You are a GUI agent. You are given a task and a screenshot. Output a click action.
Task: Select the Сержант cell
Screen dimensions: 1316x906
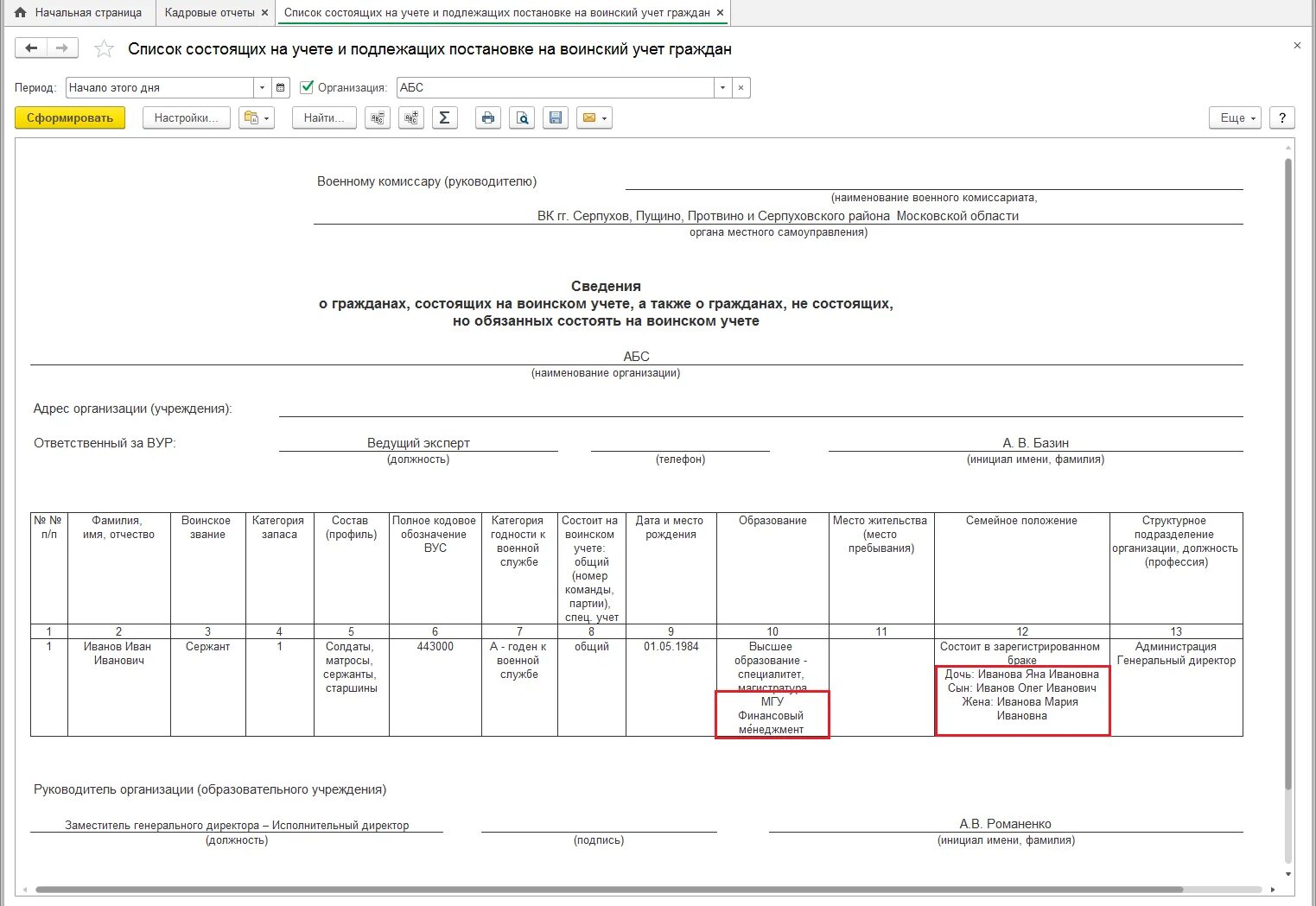click(x=208, y=687)
